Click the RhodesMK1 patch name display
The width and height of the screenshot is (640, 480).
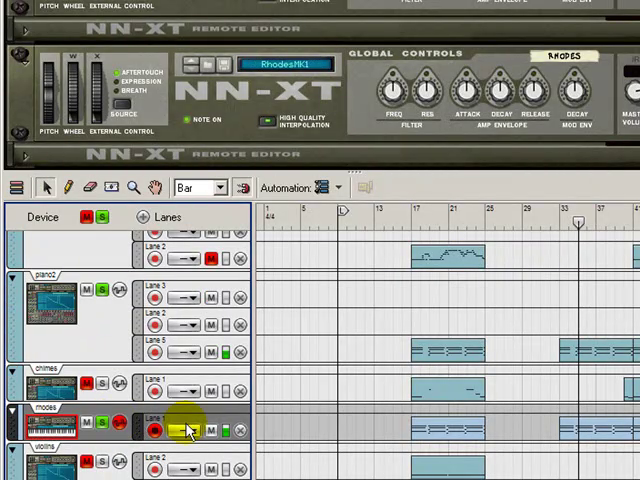click(x=285, y=64)
